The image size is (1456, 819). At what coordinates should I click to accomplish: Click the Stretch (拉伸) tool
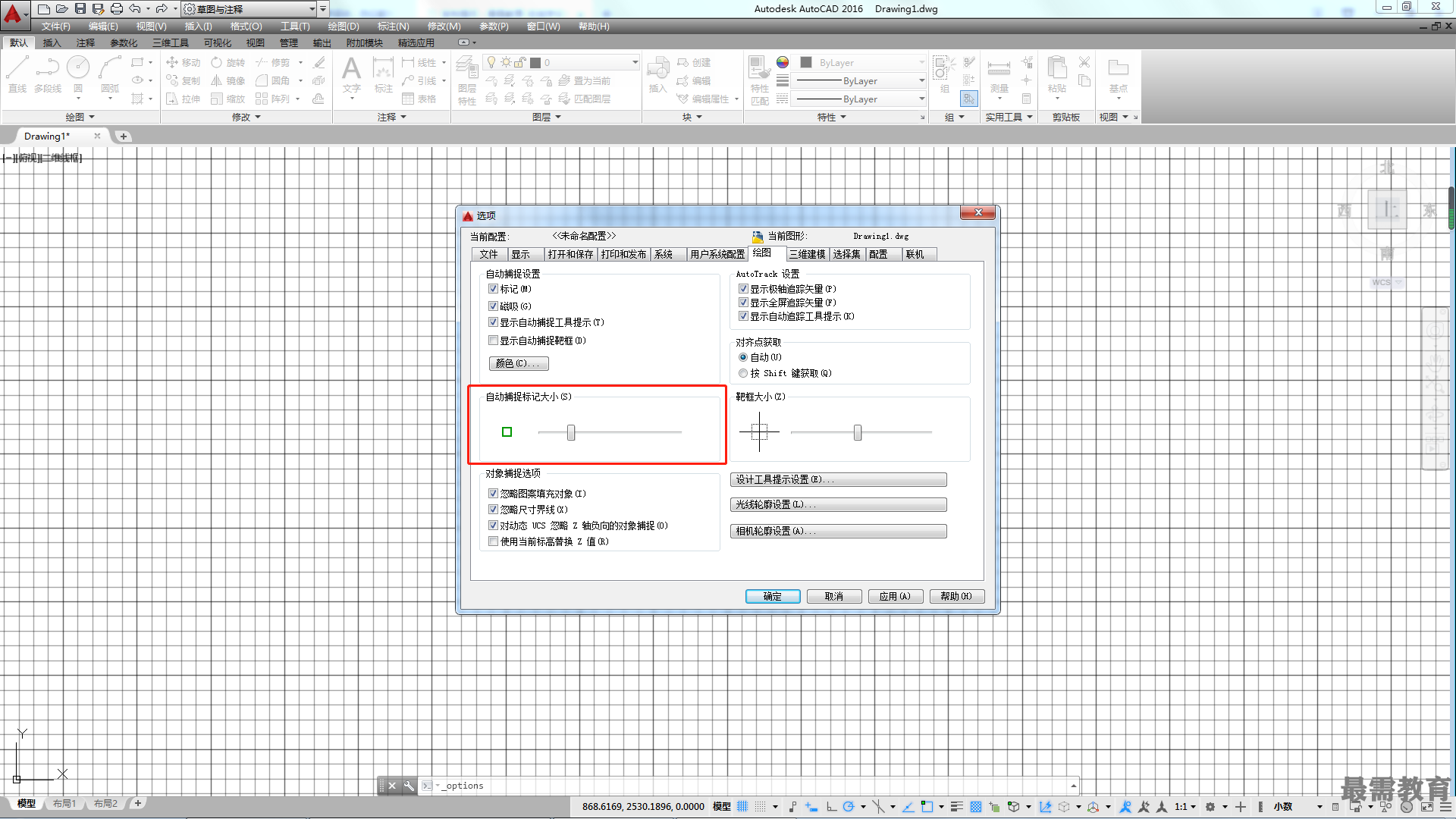pyautogui.click(x=183, y=99)
